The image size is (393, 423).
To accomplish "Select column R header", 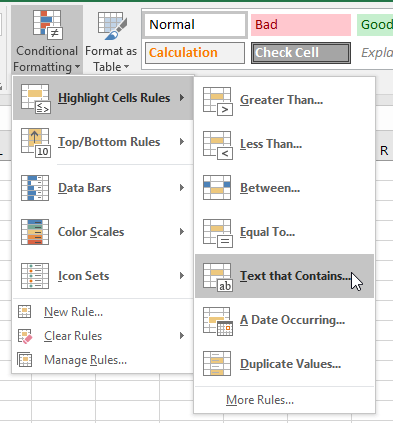I will tap(384, 151).
